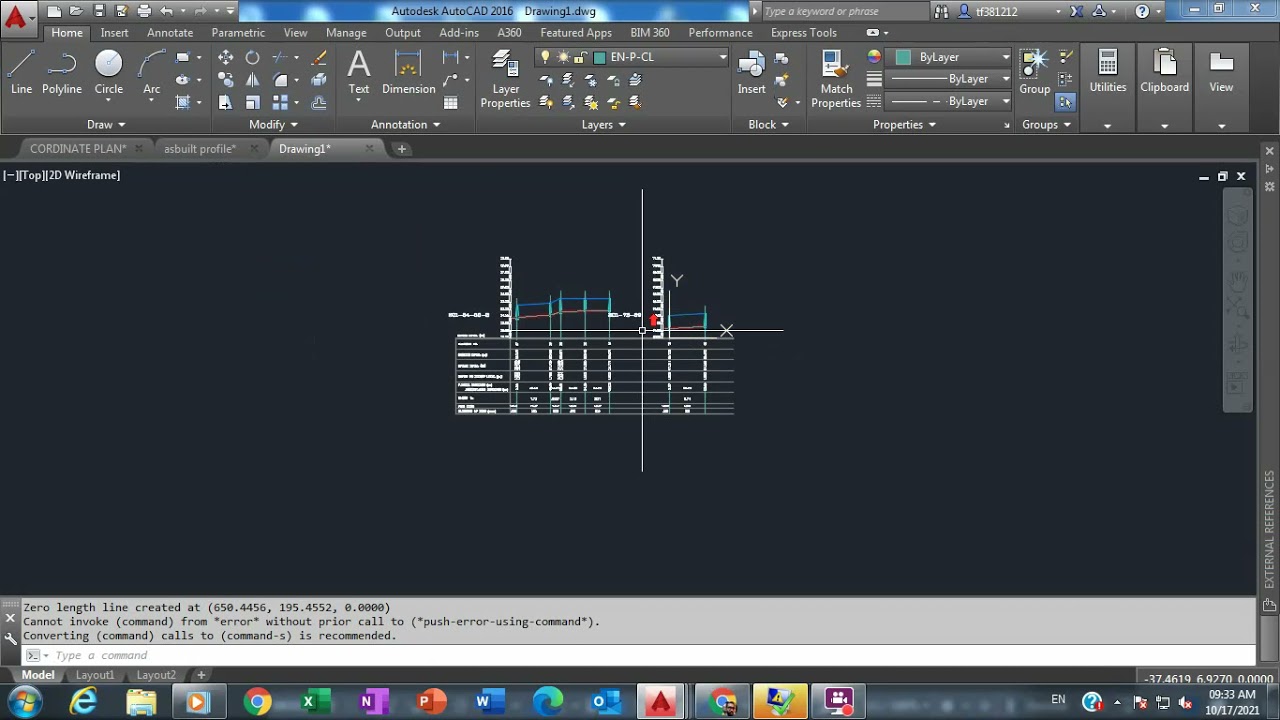The image size is (1280, 720).
Task: Save the drawing from quick access toolbar
Action: pyautogui.click(x=100, y=11)
